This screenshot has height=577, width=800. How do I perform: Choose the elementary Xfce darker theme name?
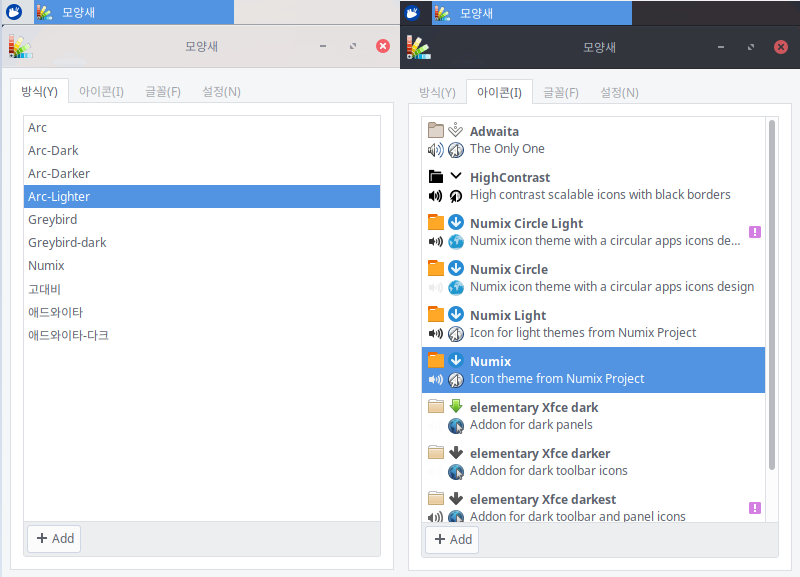[x=540, y=453]
